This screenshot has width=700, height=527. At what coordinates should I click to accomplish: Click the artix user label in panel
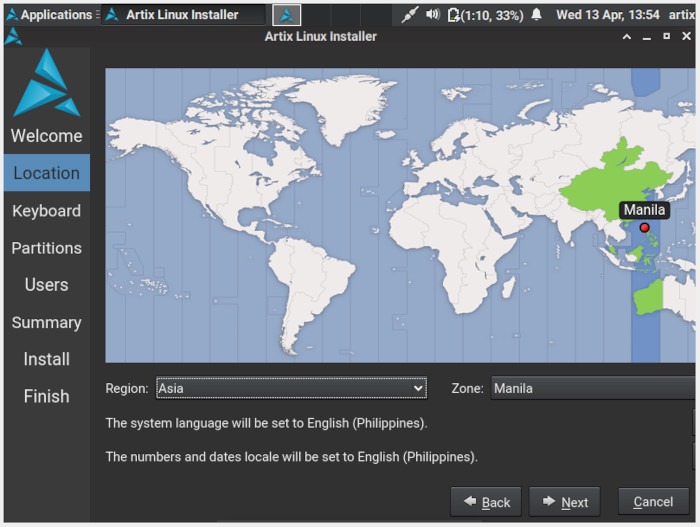tap(682, 15)
